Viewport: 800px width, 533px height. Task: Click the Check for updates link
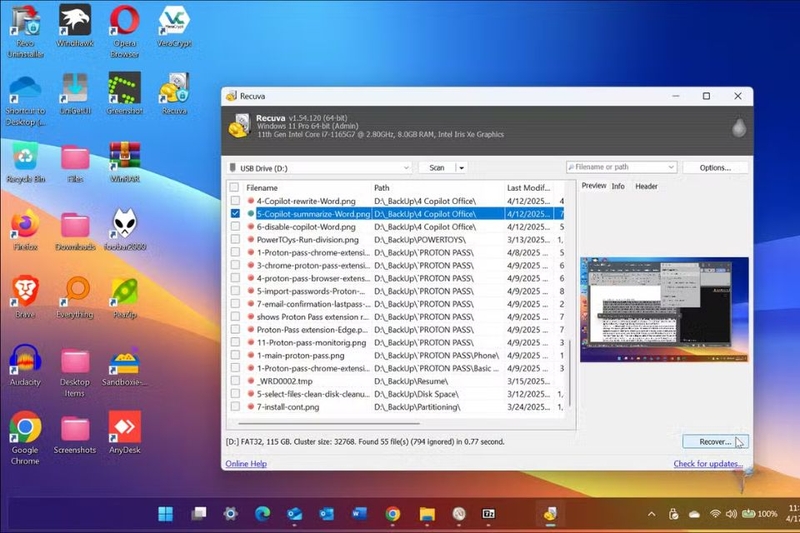click(x=708, y=464)
